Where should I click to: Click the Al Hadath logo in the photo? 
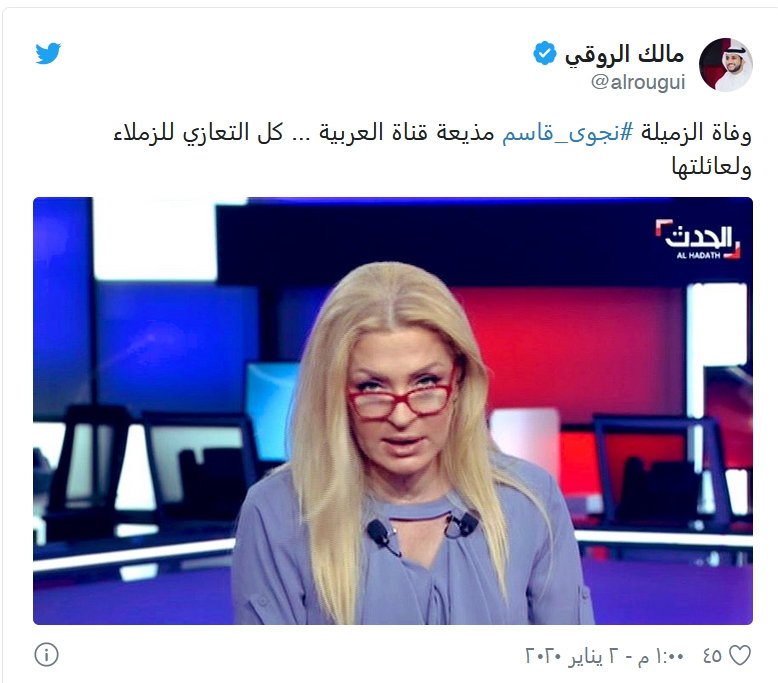click(x=699, y=239)
